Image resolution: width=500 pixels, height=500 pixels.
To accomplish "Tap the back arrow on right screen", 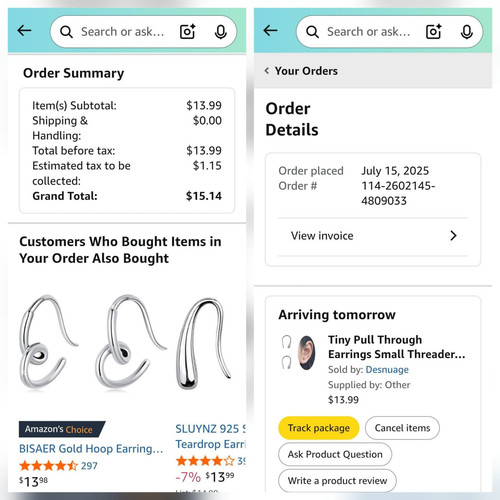I will tap(270, 31).
